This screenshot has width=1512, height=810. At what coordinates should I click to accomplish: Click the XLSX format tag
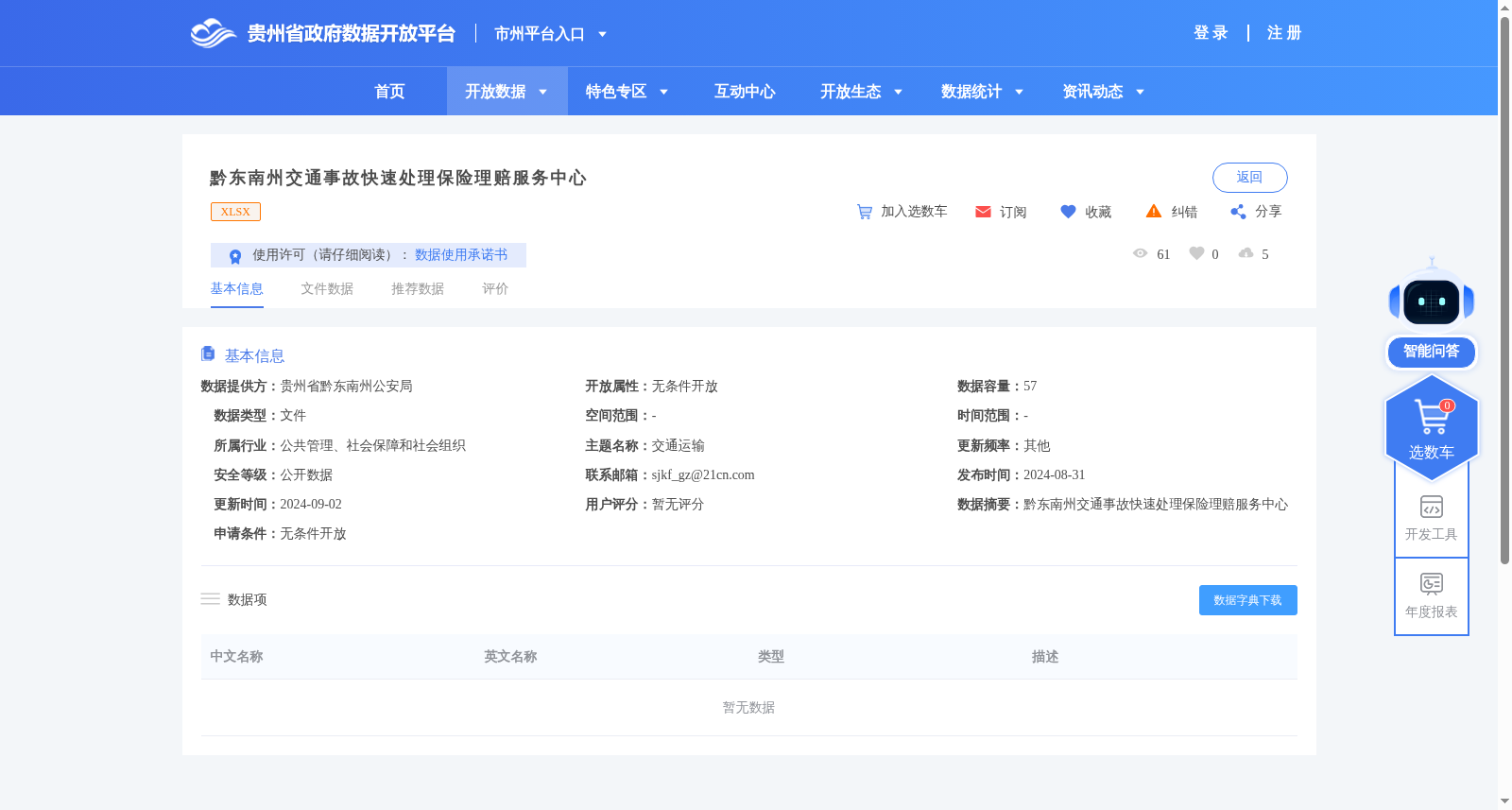235,212
